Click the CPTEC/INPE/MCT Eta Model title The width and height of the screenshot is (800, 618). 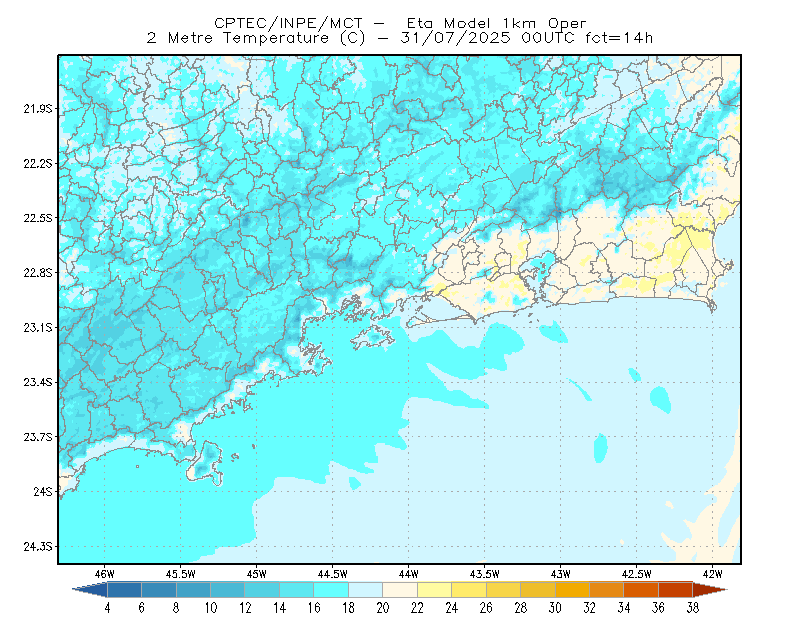tap(400, 23)
